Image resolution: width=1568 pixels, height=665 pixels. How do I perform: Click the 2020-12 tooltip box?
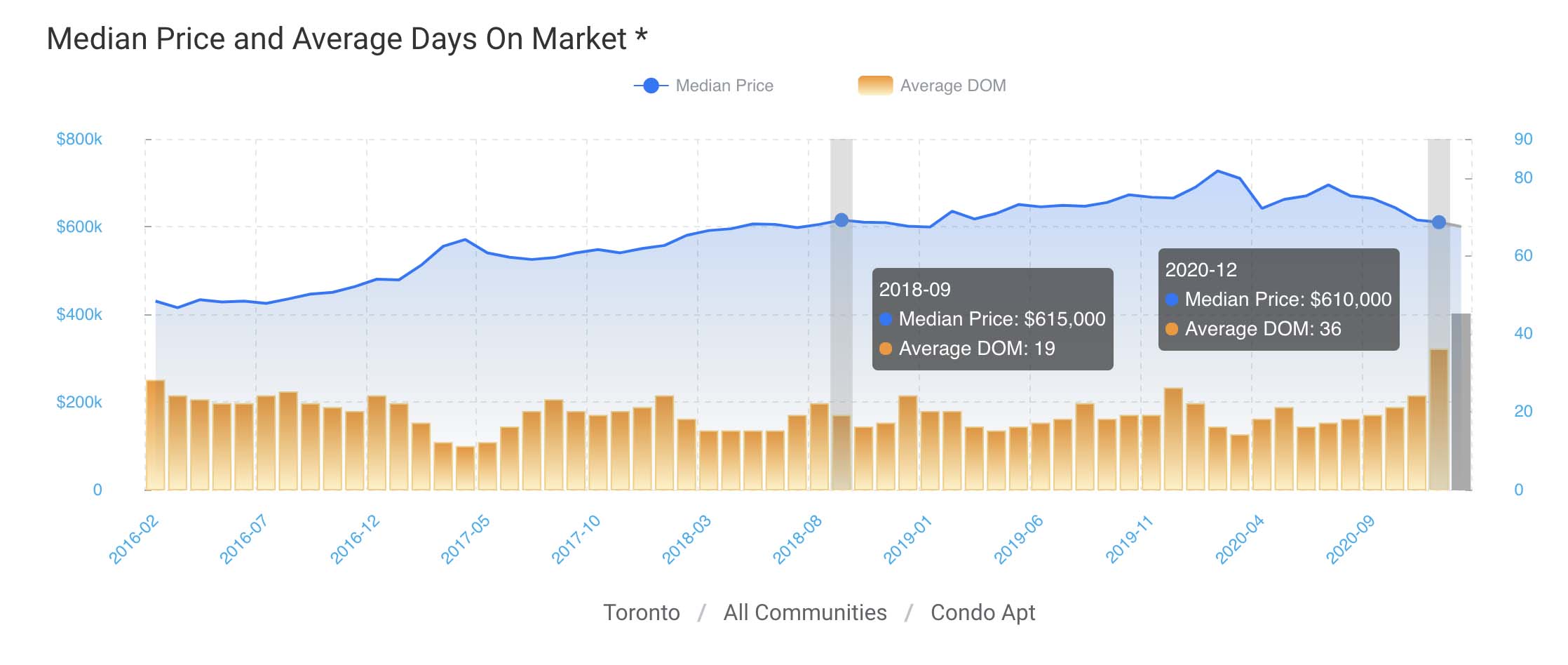click(1278, 300)
